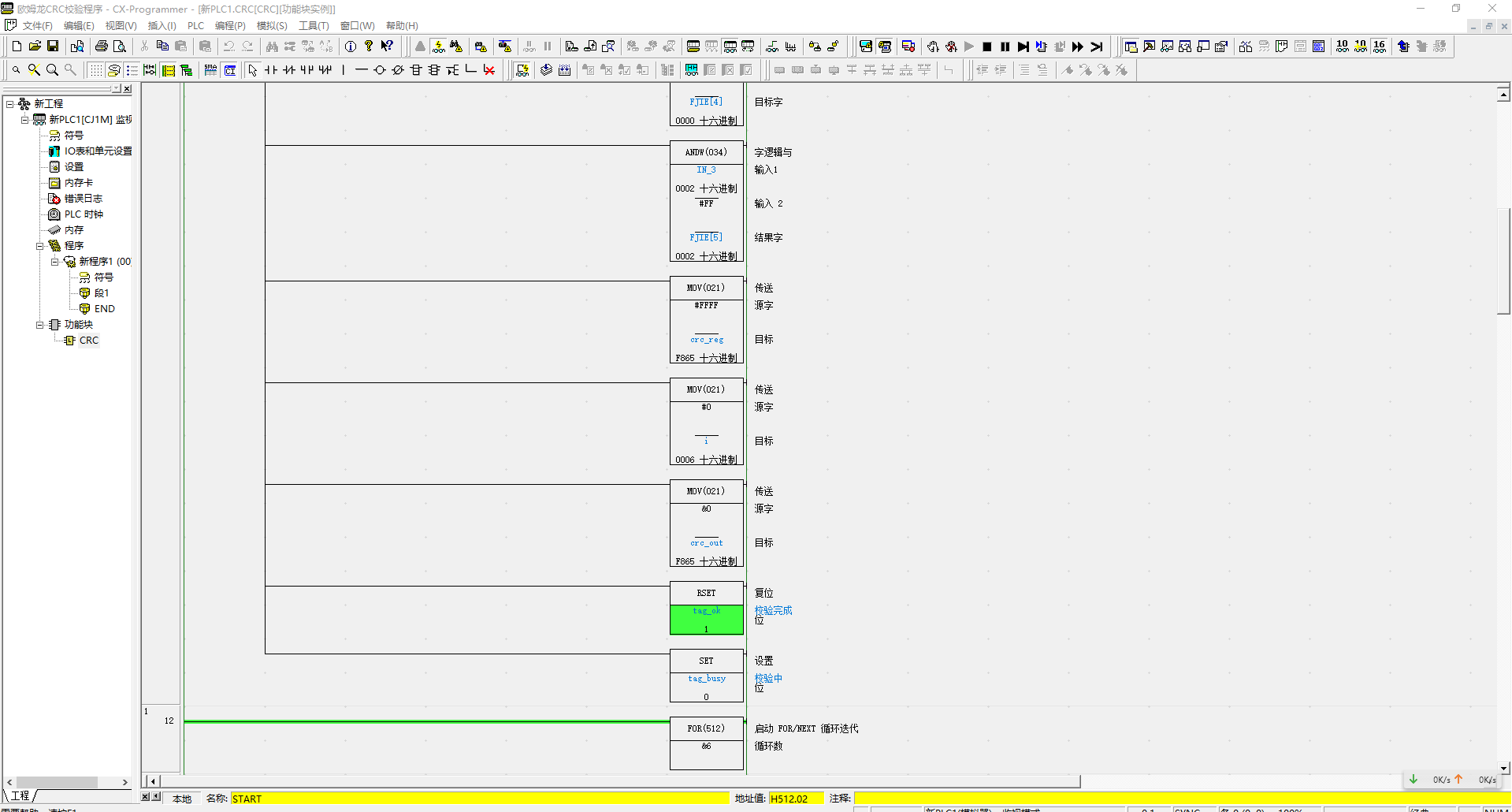The height and width of the screenshot is (812, 1512).
Task: Select the CRC function block item
Action: point(88,341)
